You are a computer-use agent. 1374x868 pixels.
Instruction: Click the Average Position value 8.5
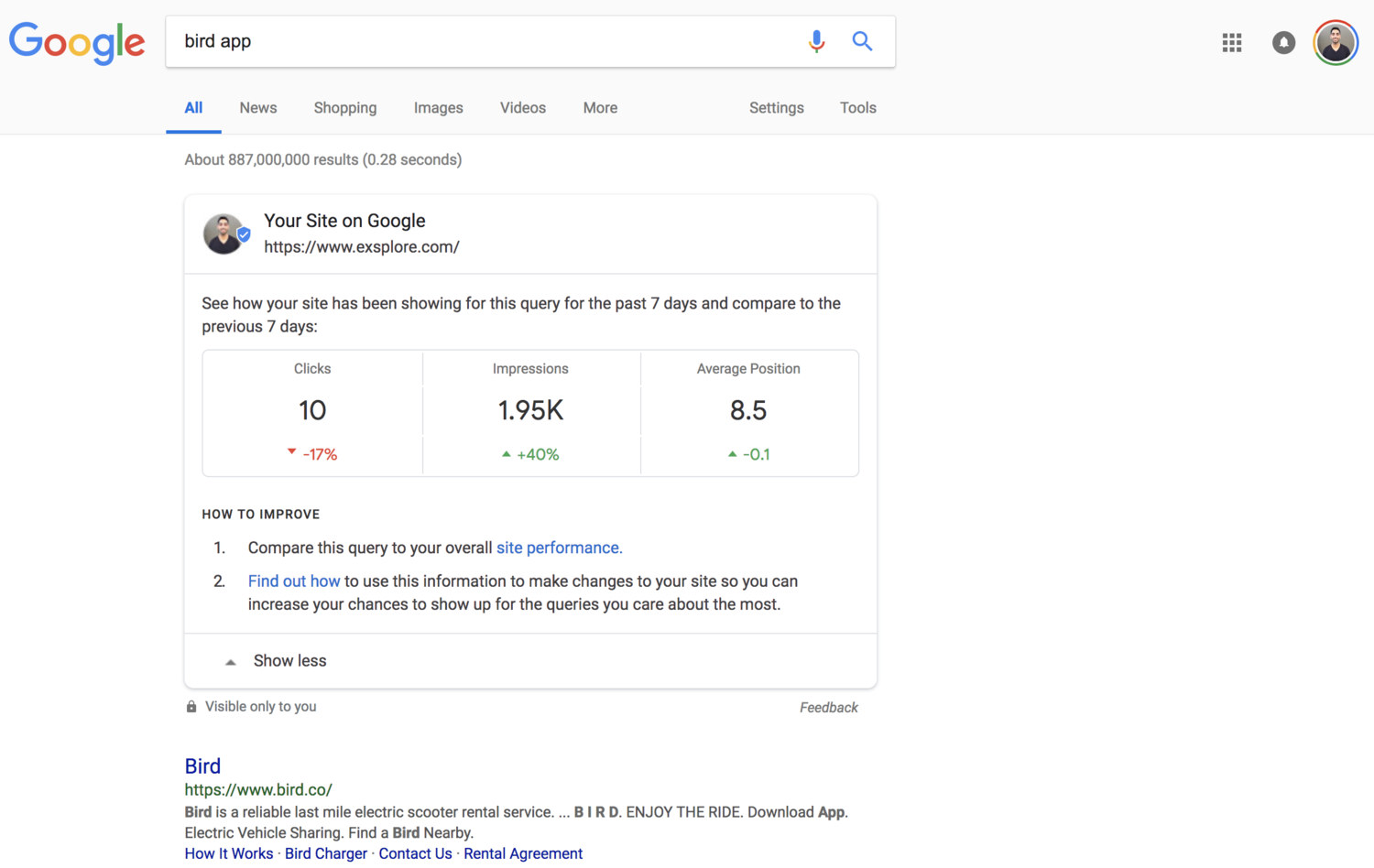pos(748,410)
